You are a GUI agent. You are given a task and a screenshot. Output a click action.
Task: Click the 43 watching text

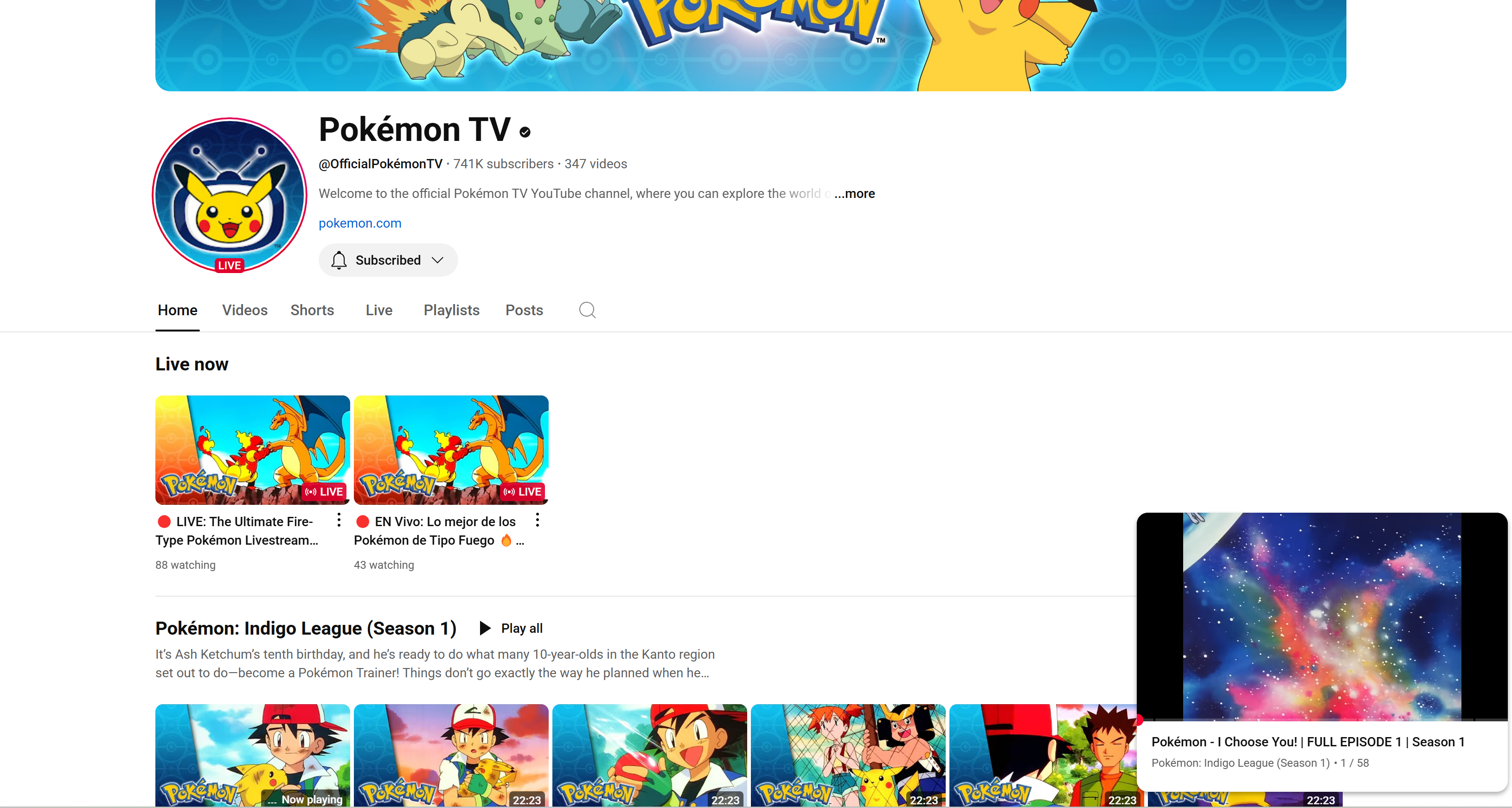point(384,565)
